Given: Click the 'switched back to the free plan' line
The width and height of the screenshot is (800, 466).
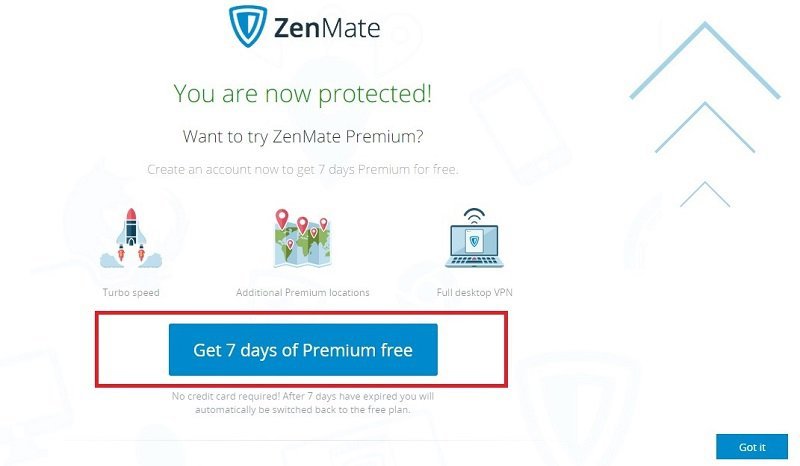Looking at the screenshot, I should pos(303,410).
